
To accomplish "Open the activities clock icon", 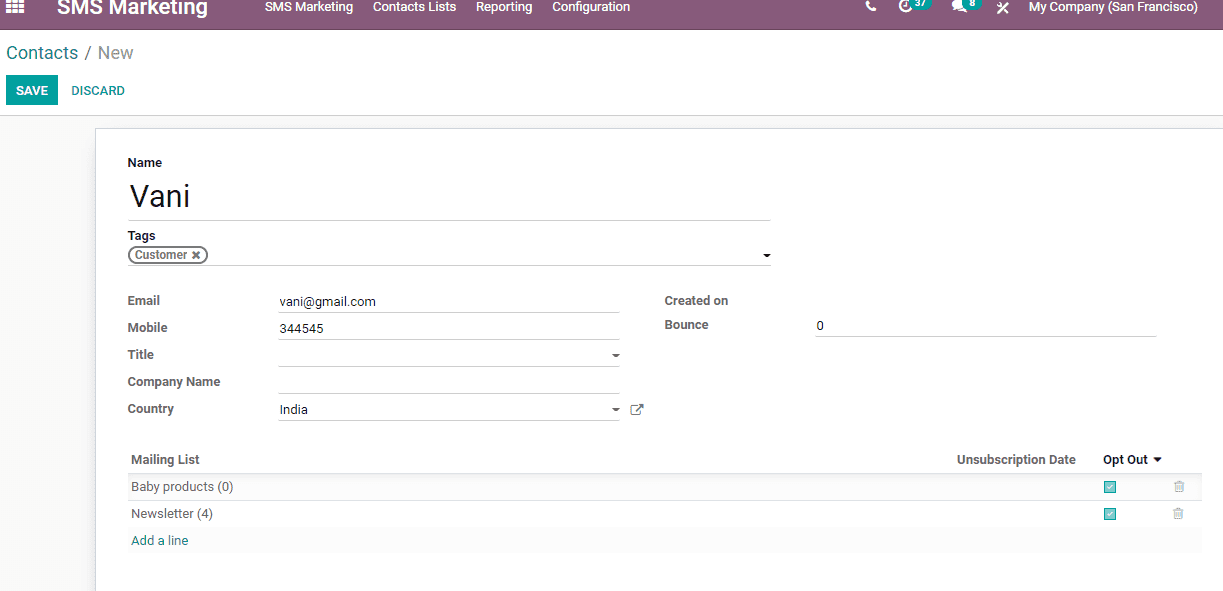I will (x=906, y=6).
